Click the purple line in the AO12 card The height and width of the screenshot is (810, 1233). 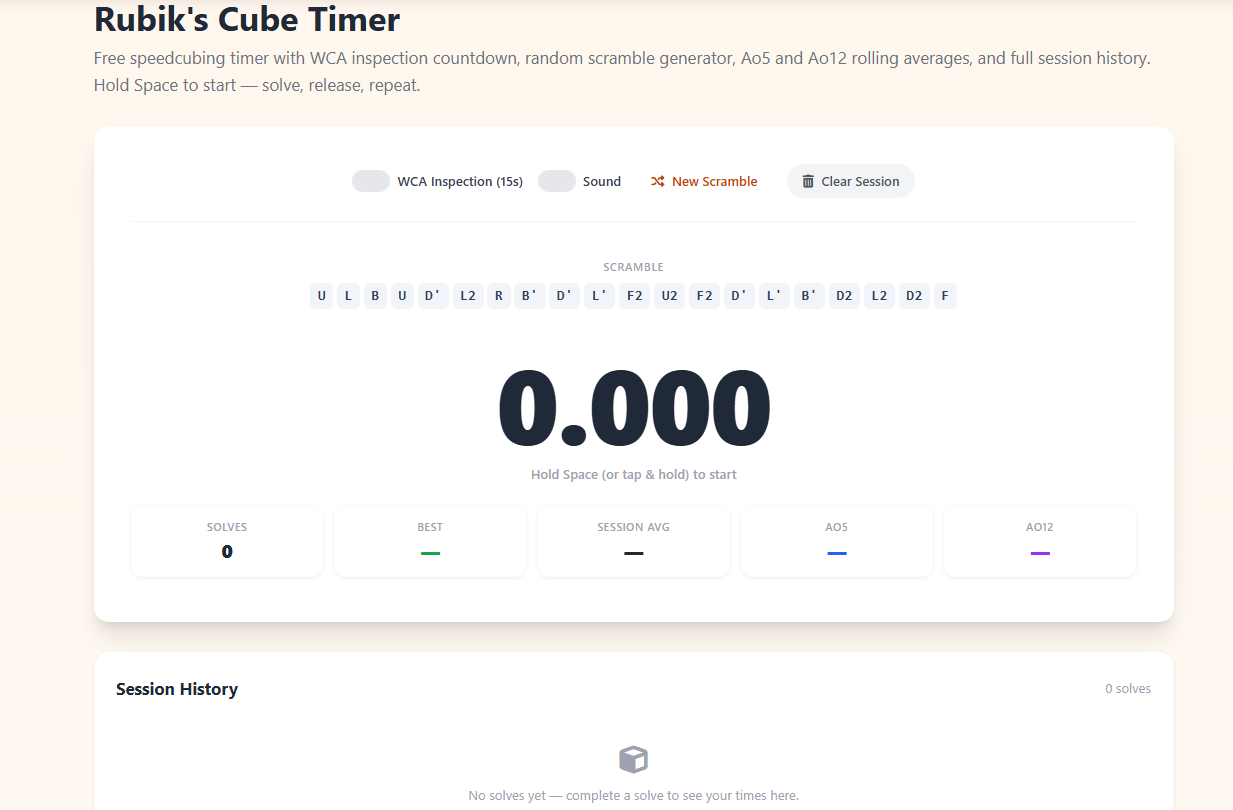[1039, 551]
